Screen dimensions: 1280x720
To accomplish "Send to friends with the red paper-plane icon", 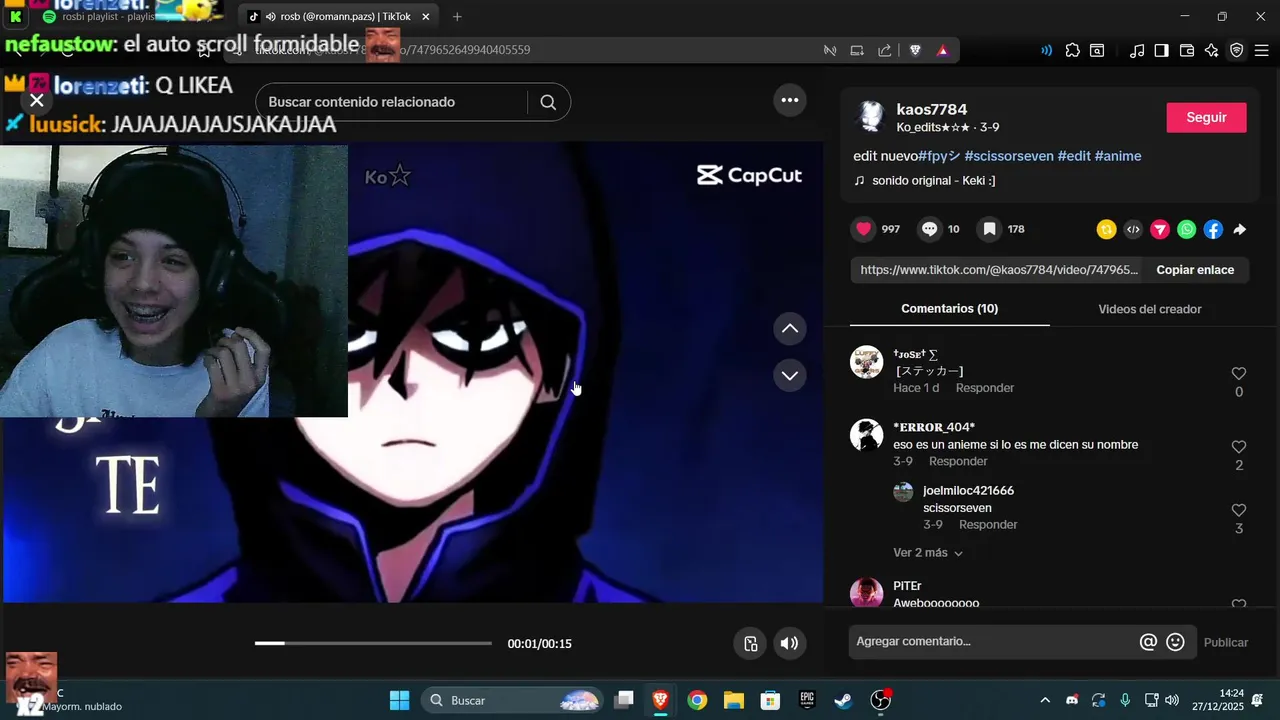I will pyautogui.click(x=1160, y=230).
